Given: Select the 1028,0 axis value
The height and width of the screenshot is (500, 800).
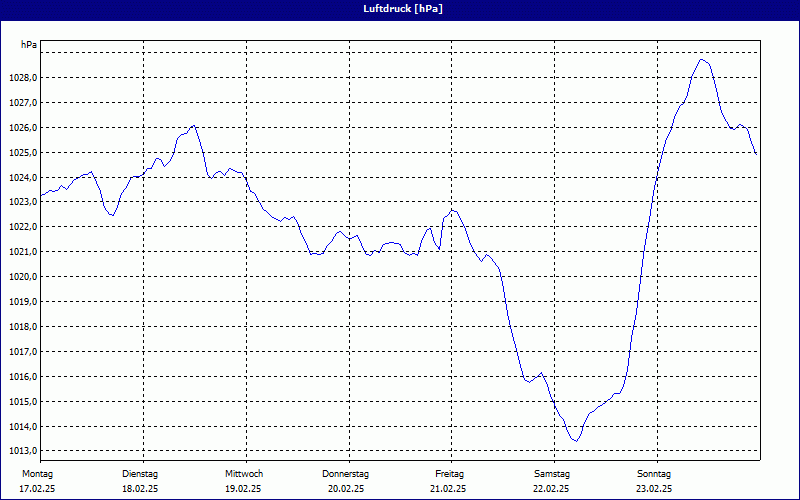Looking at the screenshot, I should coord(23,78).
